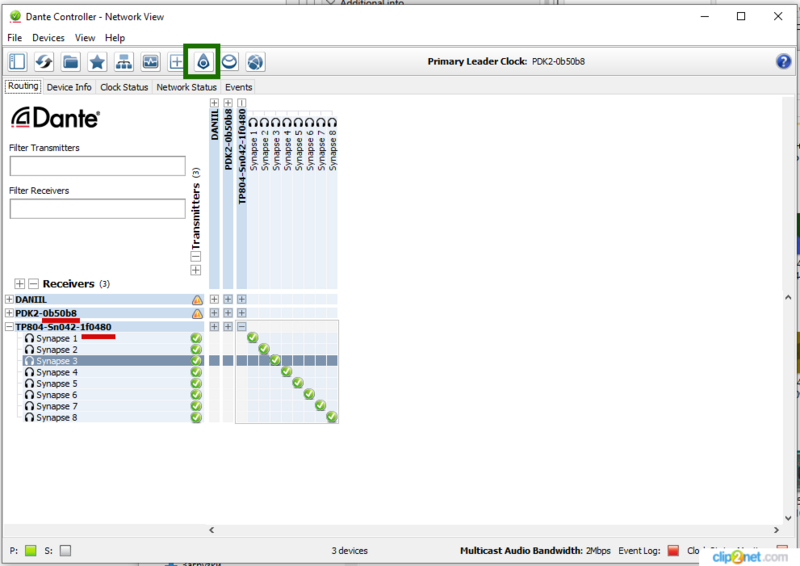Click the Reload Device Information toolbar icon
The width and height of the screenshot is (800, 566).
pyautogui.click(x=44, y=62)
